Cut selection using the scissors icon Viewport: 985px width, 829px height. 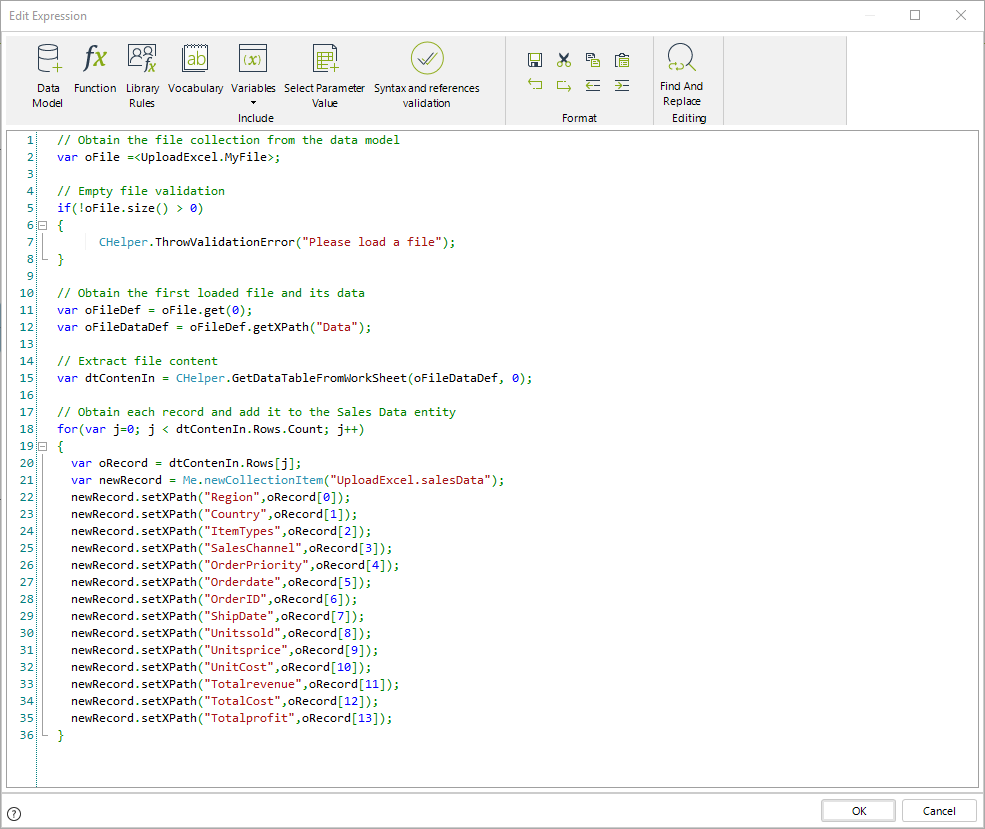[x=563, y=60]
